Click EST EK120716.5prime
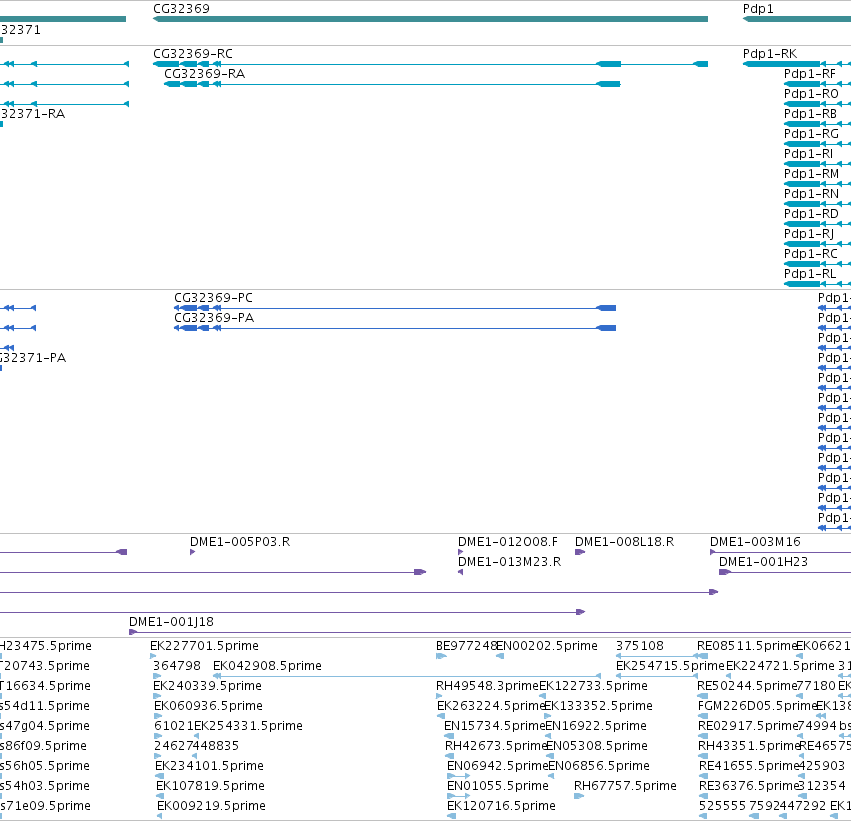The image size is (851, 821). [501, 806]
